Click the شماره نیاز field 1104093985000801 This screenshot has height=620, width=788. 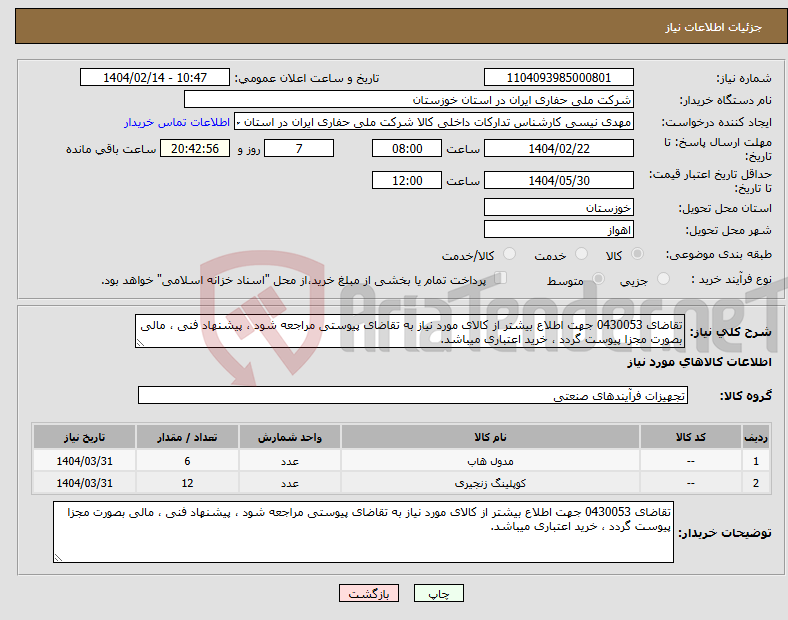558,77
